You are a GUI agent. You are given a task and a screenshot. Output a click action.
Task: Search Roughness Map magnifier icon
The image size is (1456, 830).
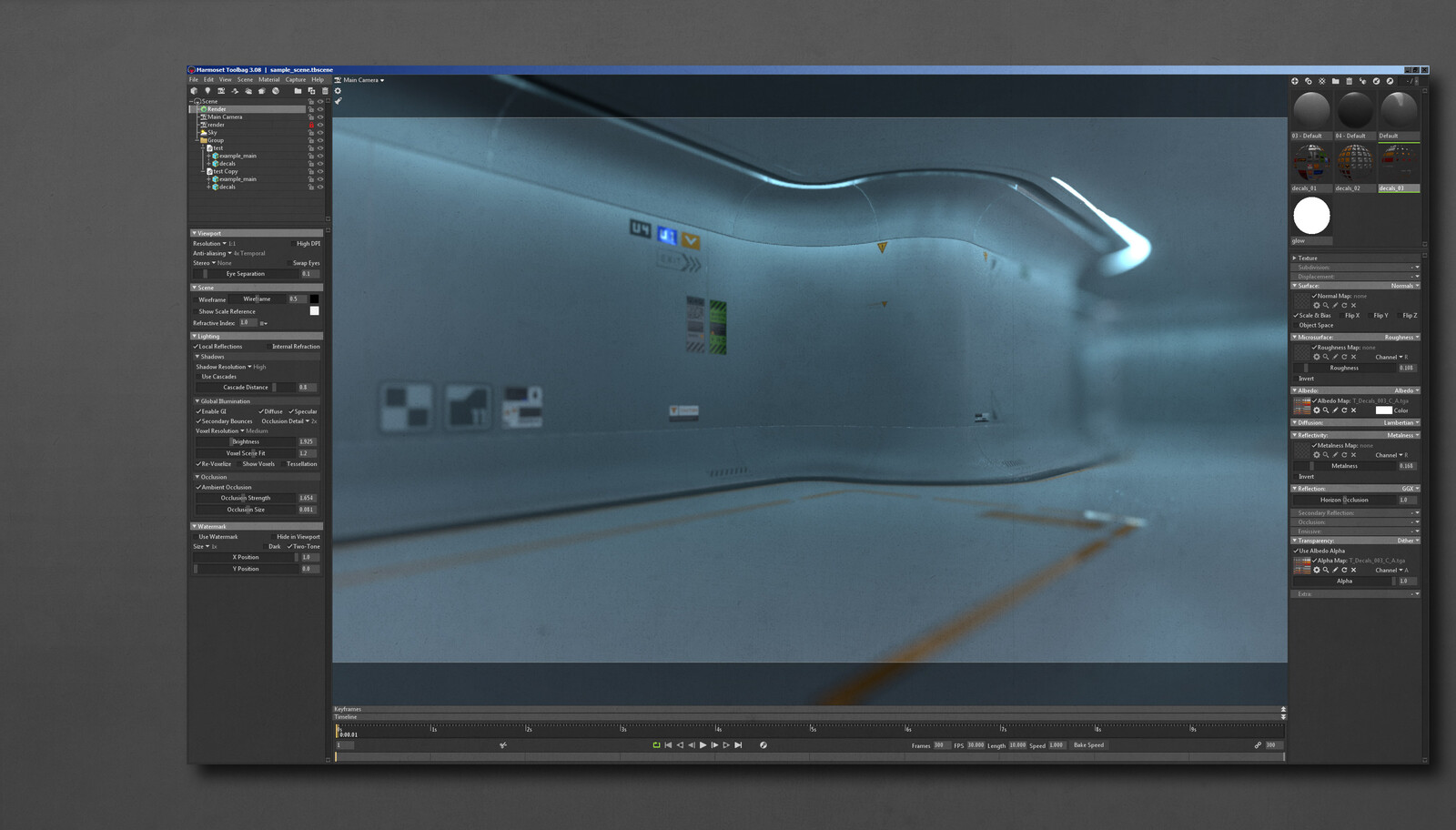pyautogui.click(x=1326, y=357)
